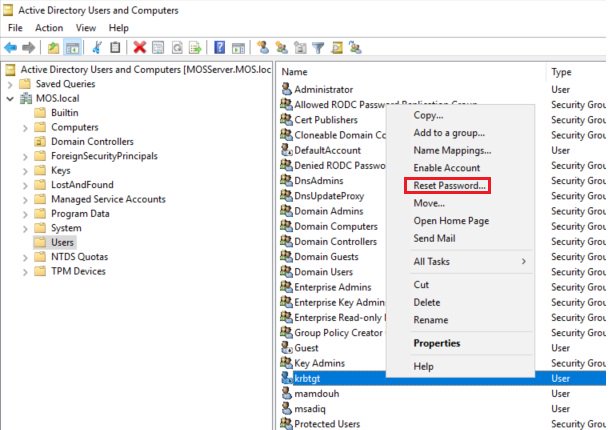Click the Administrator user icon in the list
Image resolution: width=611 pixels, height=430 pixels.
pyautogui.click(x=286, y=89)
